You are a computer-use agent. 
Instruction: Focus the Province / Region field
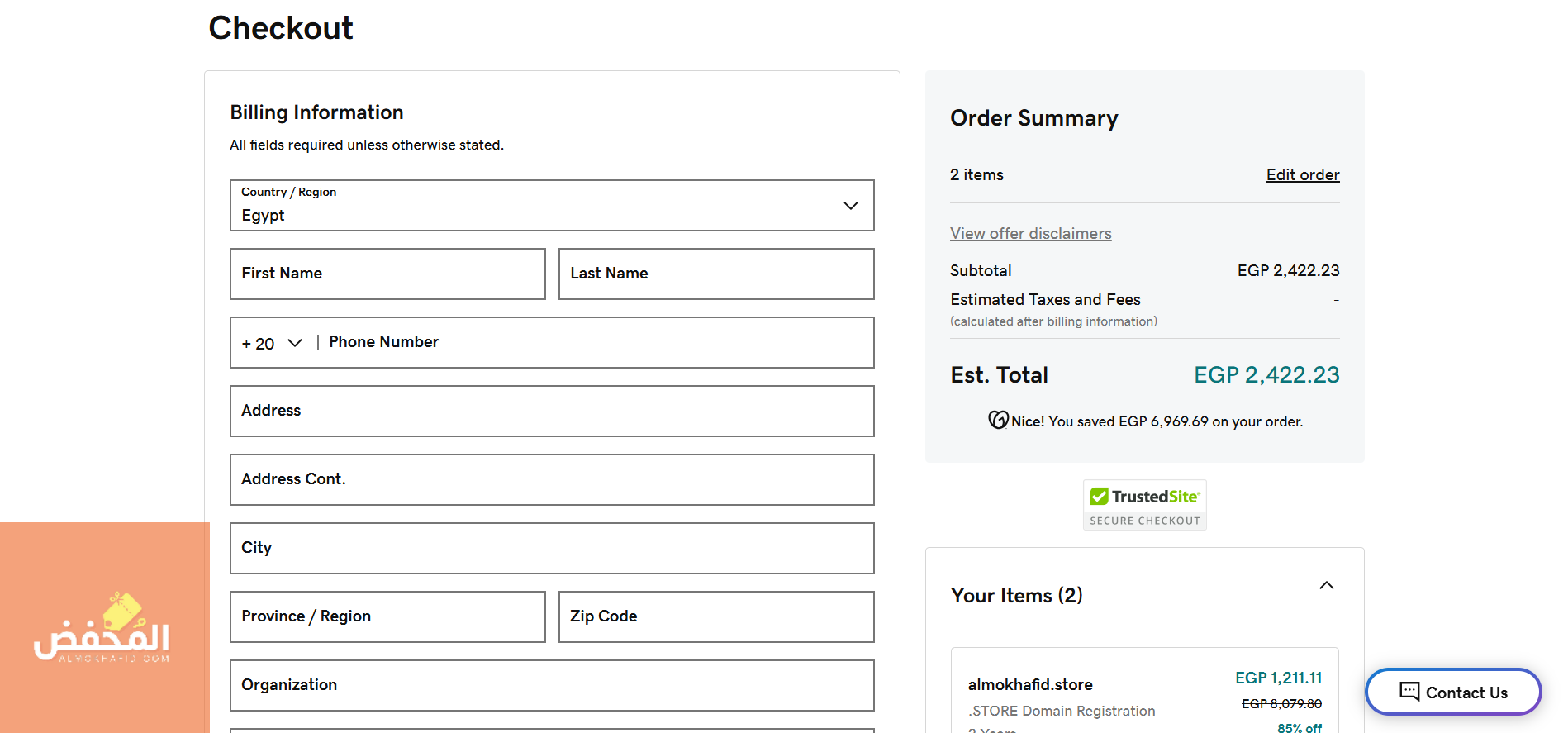pyautogui.click(x=387, y=617)
